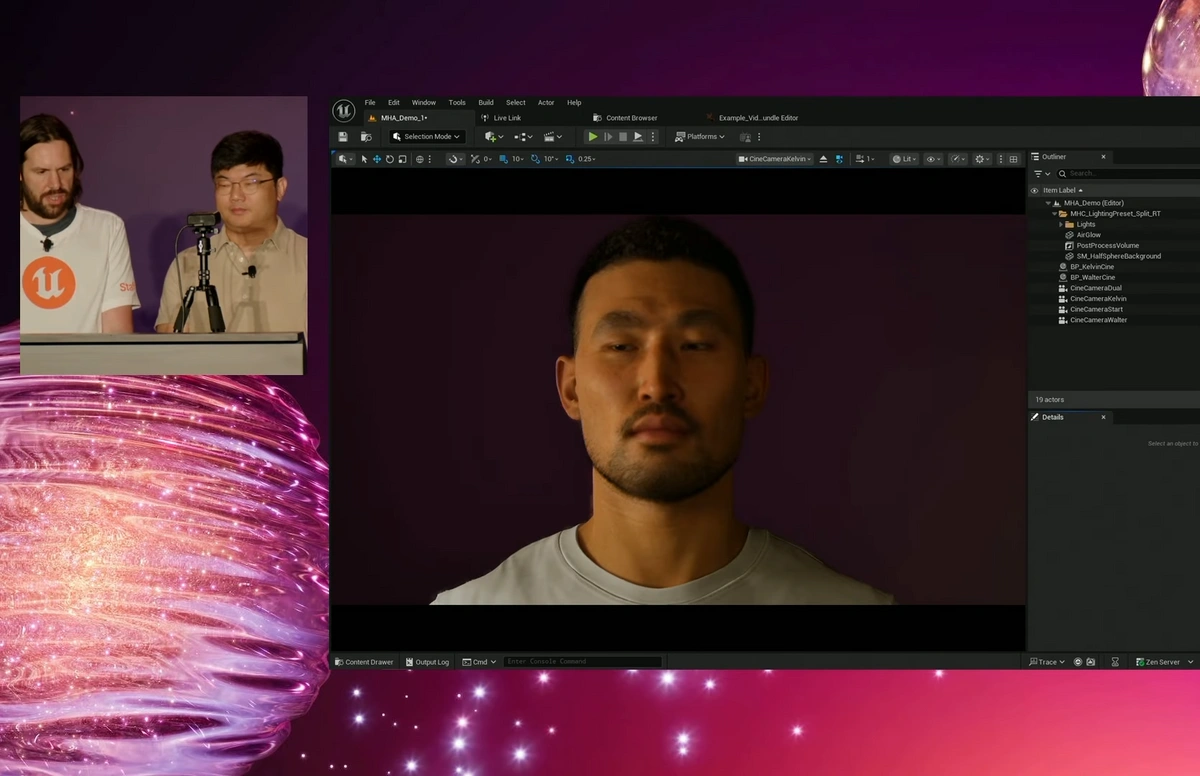Screen dimensions: 1200x776
Task: Toggle rotation angle snapping icon
Action: [535, 159]
